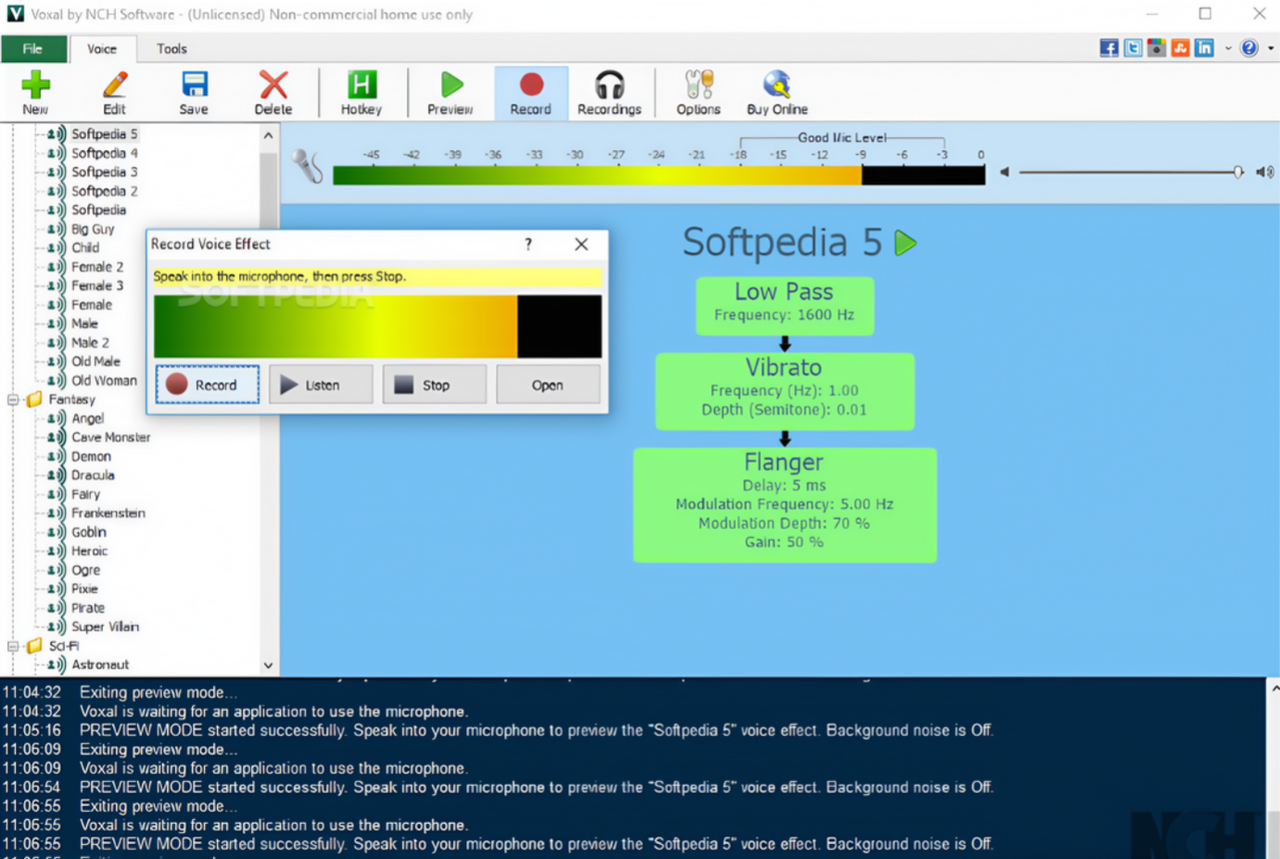Click the Edit pencil toolbar icon
This screenshot has height=859, width=1280.
[x=115, y=86]
